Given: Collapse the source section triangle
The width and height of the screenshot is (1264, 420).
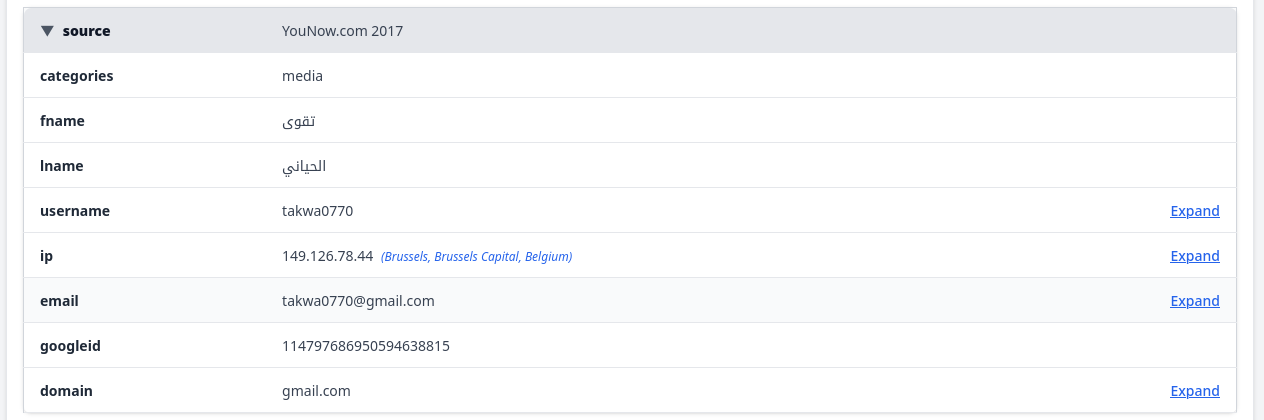Looking at the screenshot, I should coord(47,31).
